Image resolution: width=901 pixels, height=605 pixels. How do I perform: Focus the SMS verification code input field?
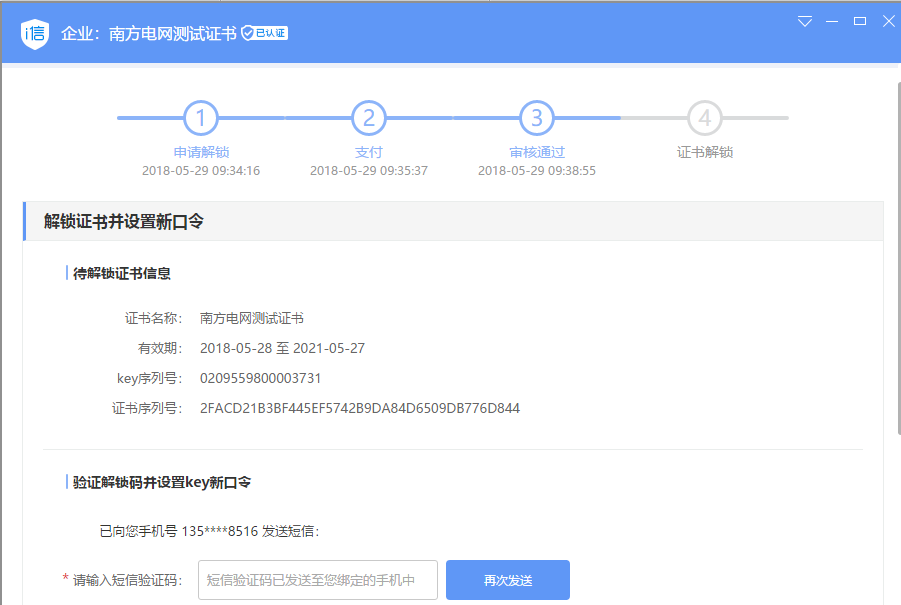click(x=318, y=580)
